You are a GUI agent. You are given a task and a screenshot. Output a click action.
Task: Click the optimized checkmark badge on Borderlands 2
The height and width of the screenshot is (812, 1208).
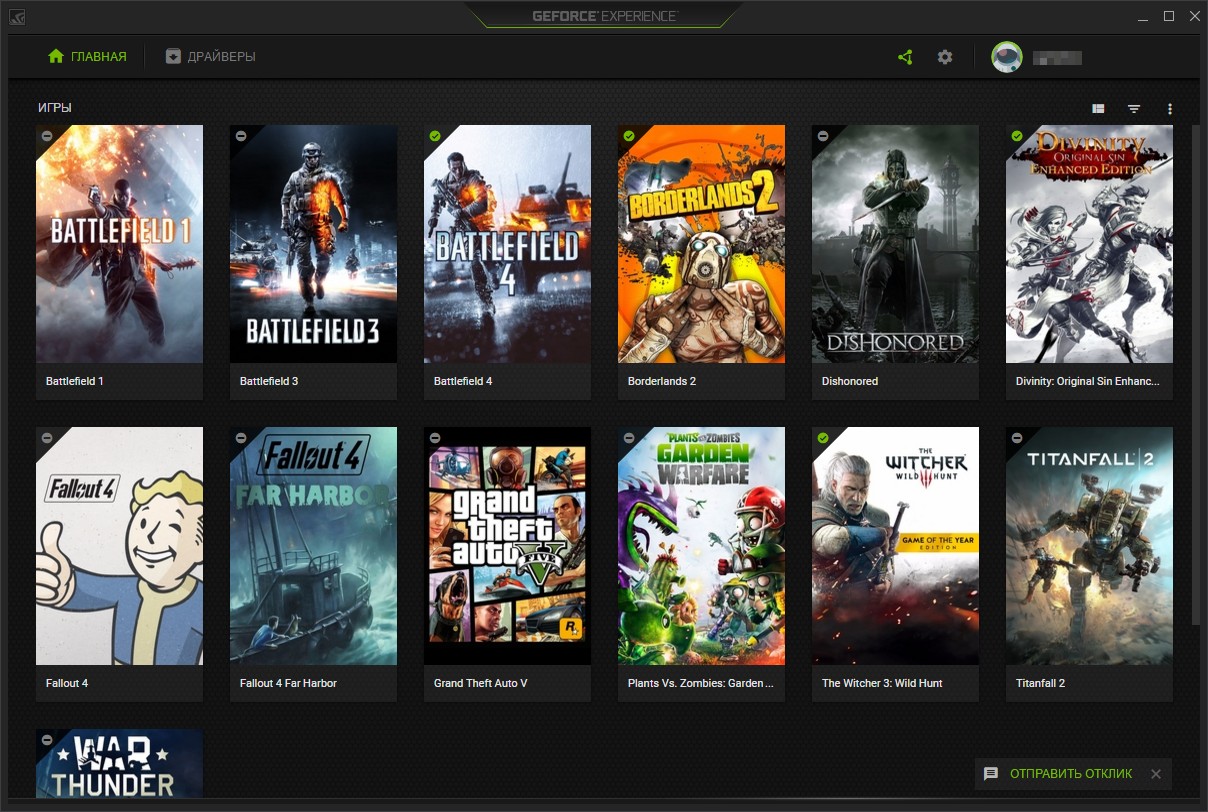(629, 136)
